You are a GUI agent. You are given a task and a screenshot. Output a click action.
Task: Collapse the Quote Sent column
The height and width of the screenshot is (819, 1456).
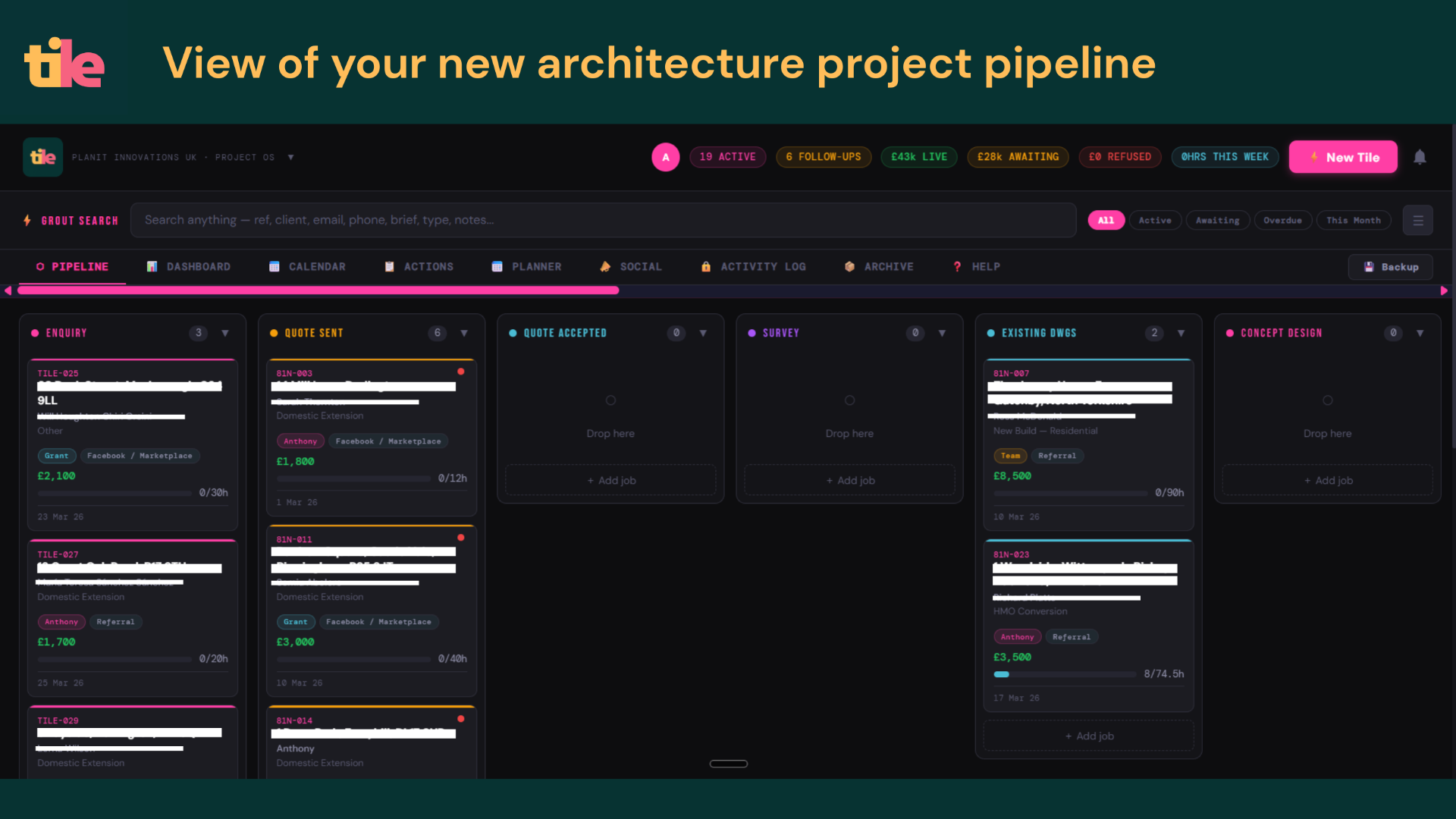pyautogui.click(x=464, y=333)
